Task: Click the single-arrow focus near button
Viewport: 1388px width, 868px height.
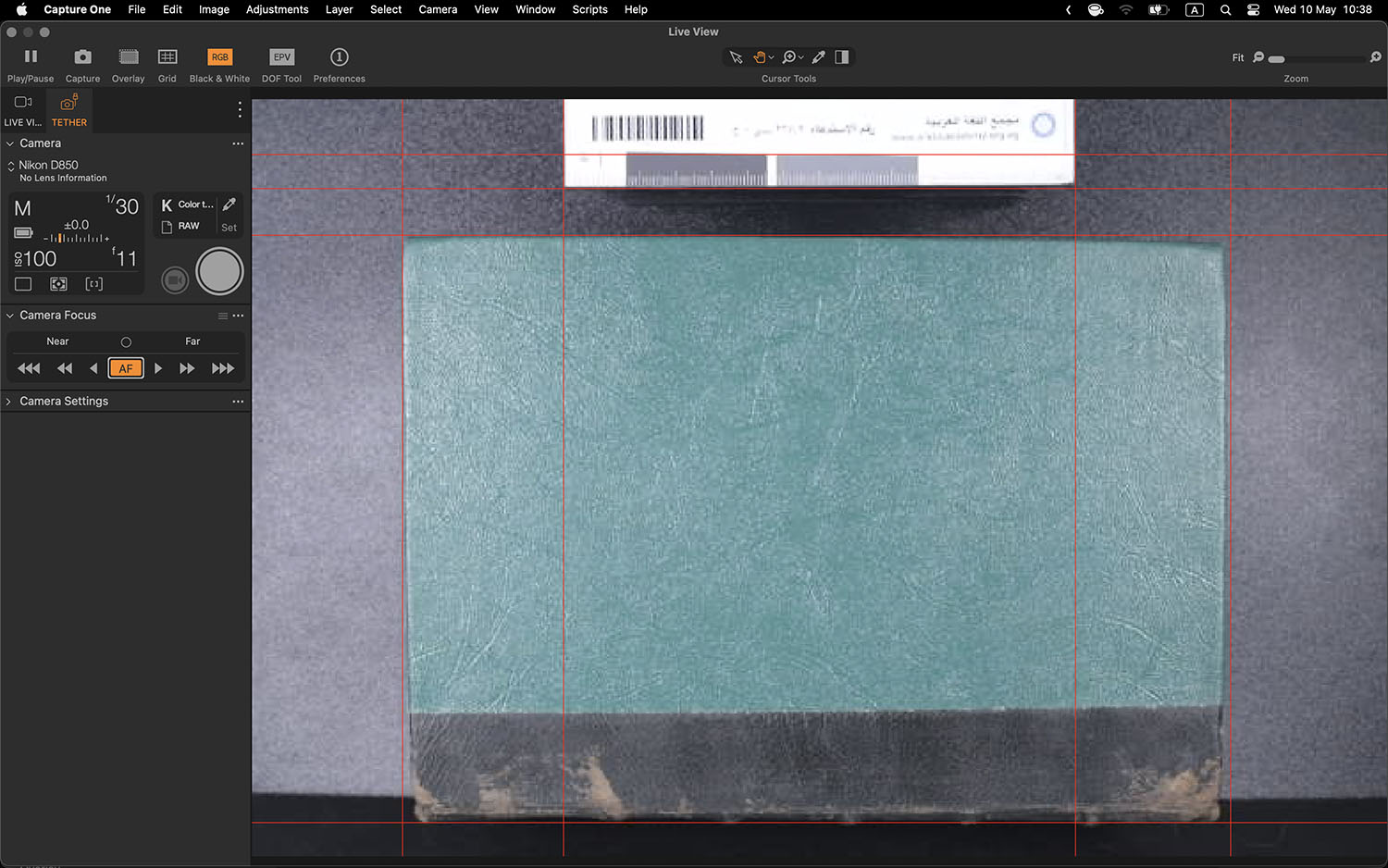Action: [x=93, y=368]
